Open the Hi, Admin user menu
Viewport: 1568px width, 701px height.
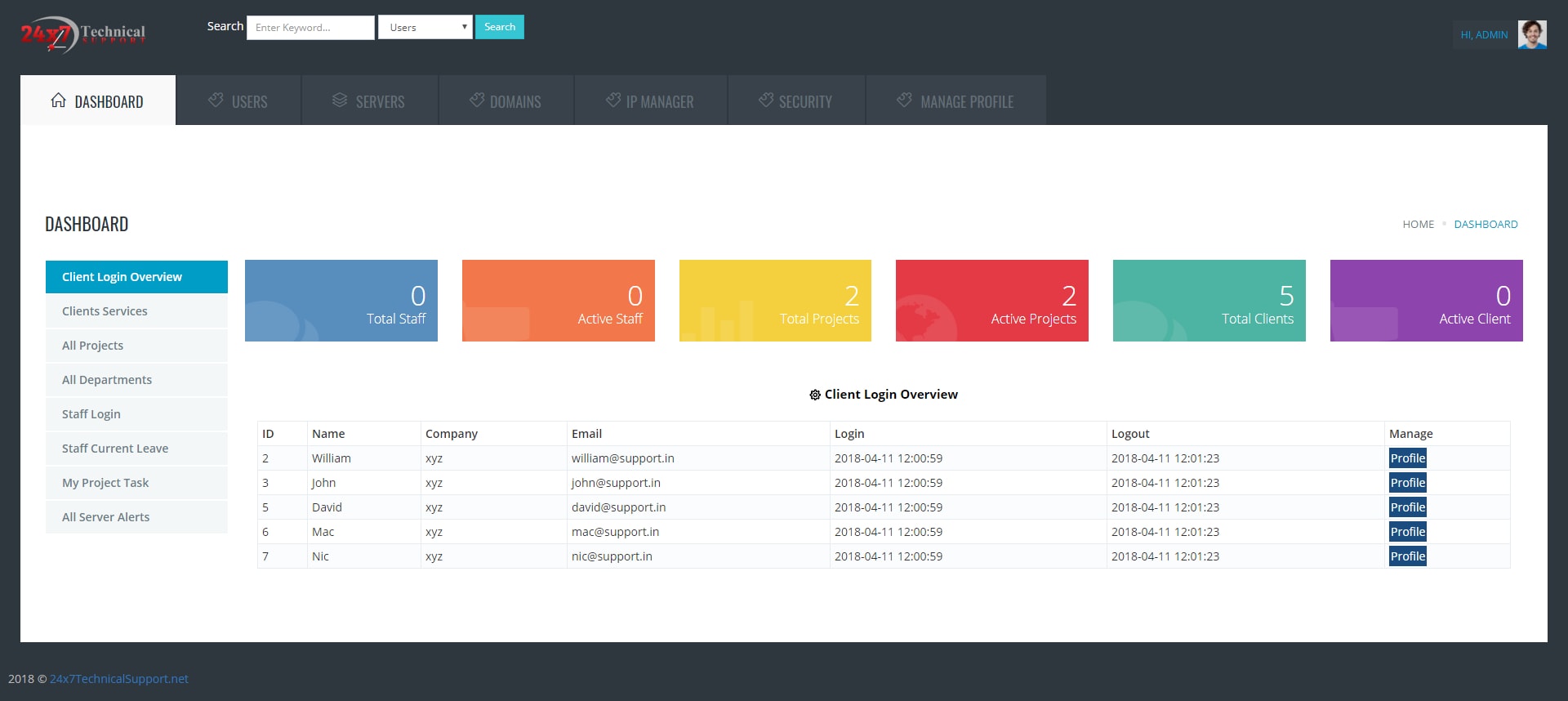(x=1484, y=35)
